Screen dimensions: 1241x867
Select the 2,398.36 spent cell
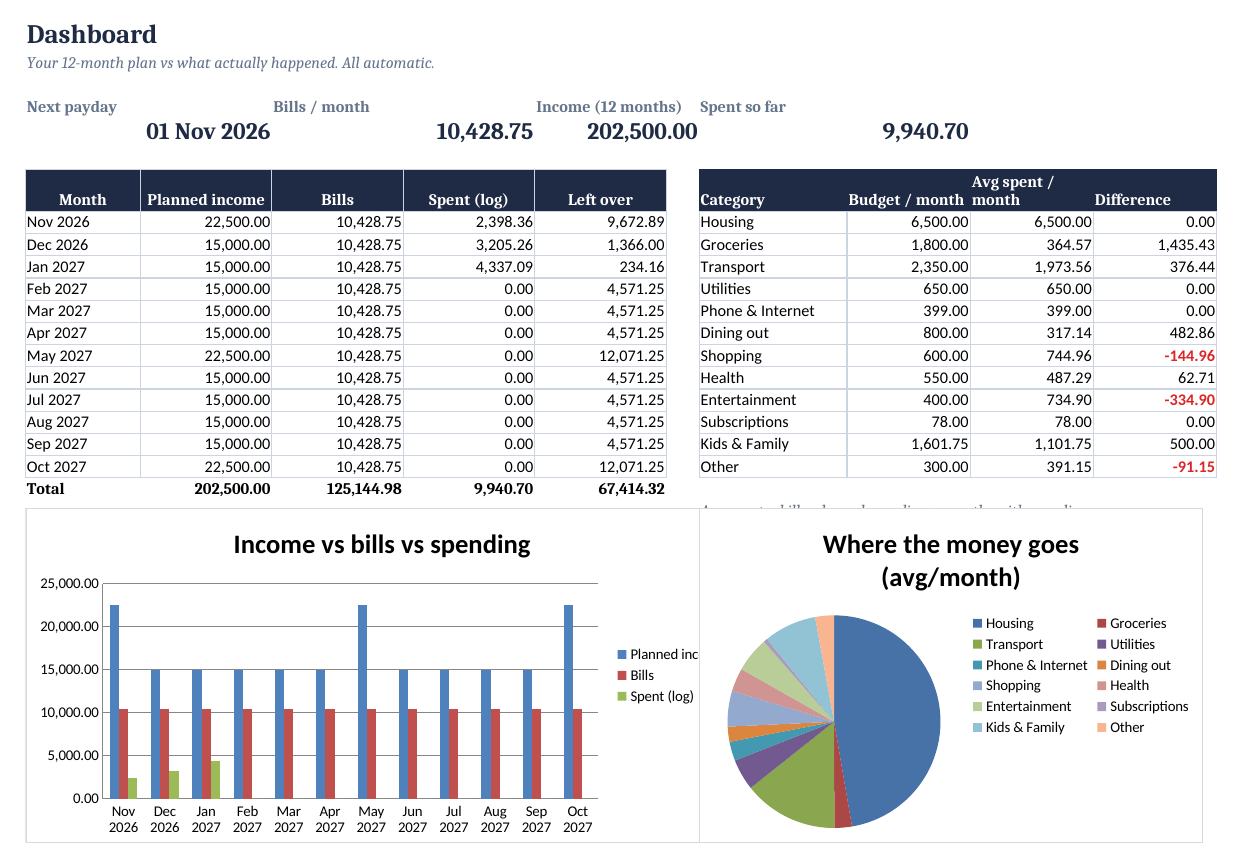(469, 222)
